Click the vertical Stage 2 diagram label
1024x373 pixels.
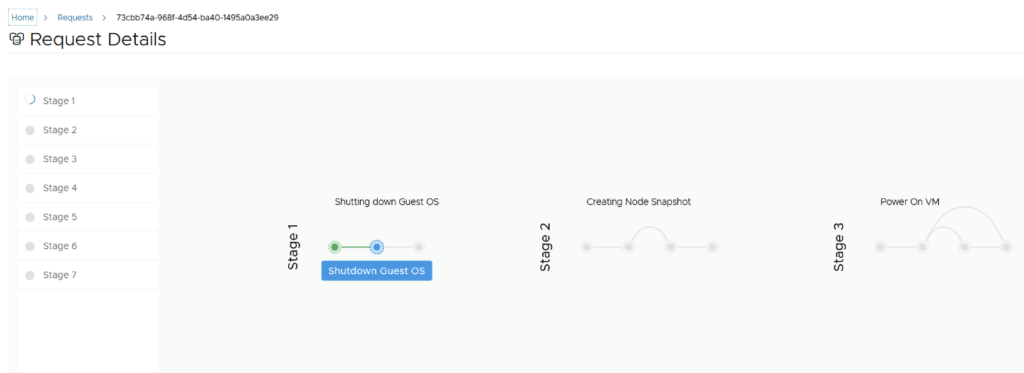pyautogui.click(x=545, y=247)
